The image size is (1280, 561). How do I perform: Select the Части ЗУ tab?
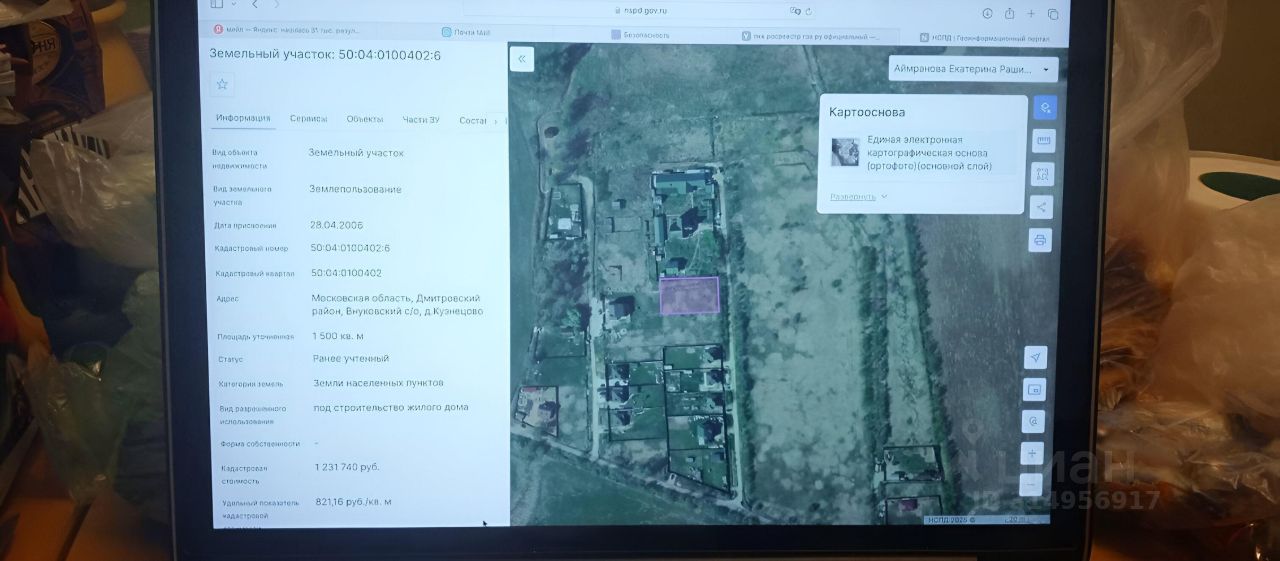tap(421, 120)
